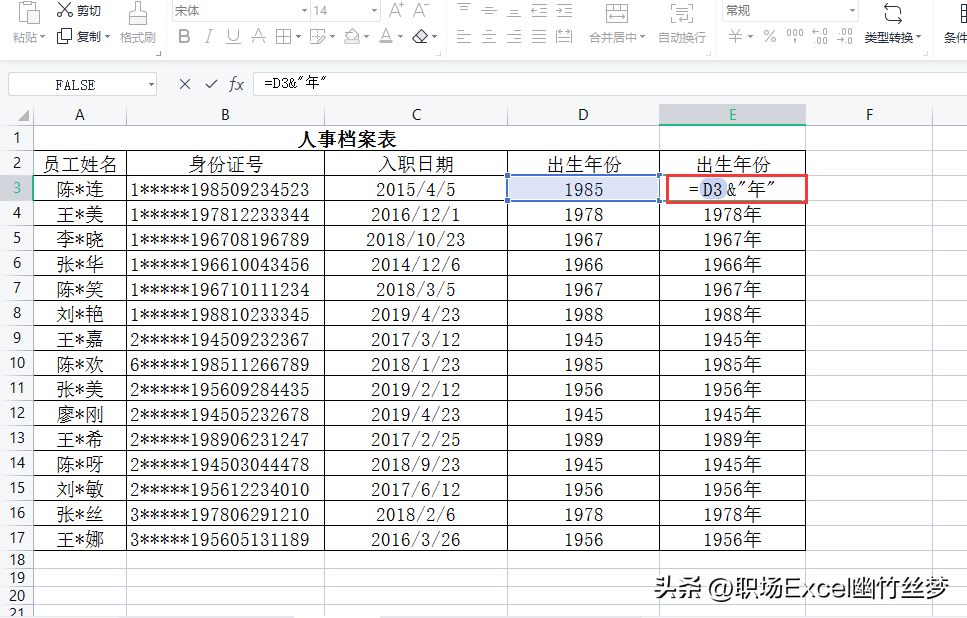Toggle Underline formatting

tap(233, 36)
